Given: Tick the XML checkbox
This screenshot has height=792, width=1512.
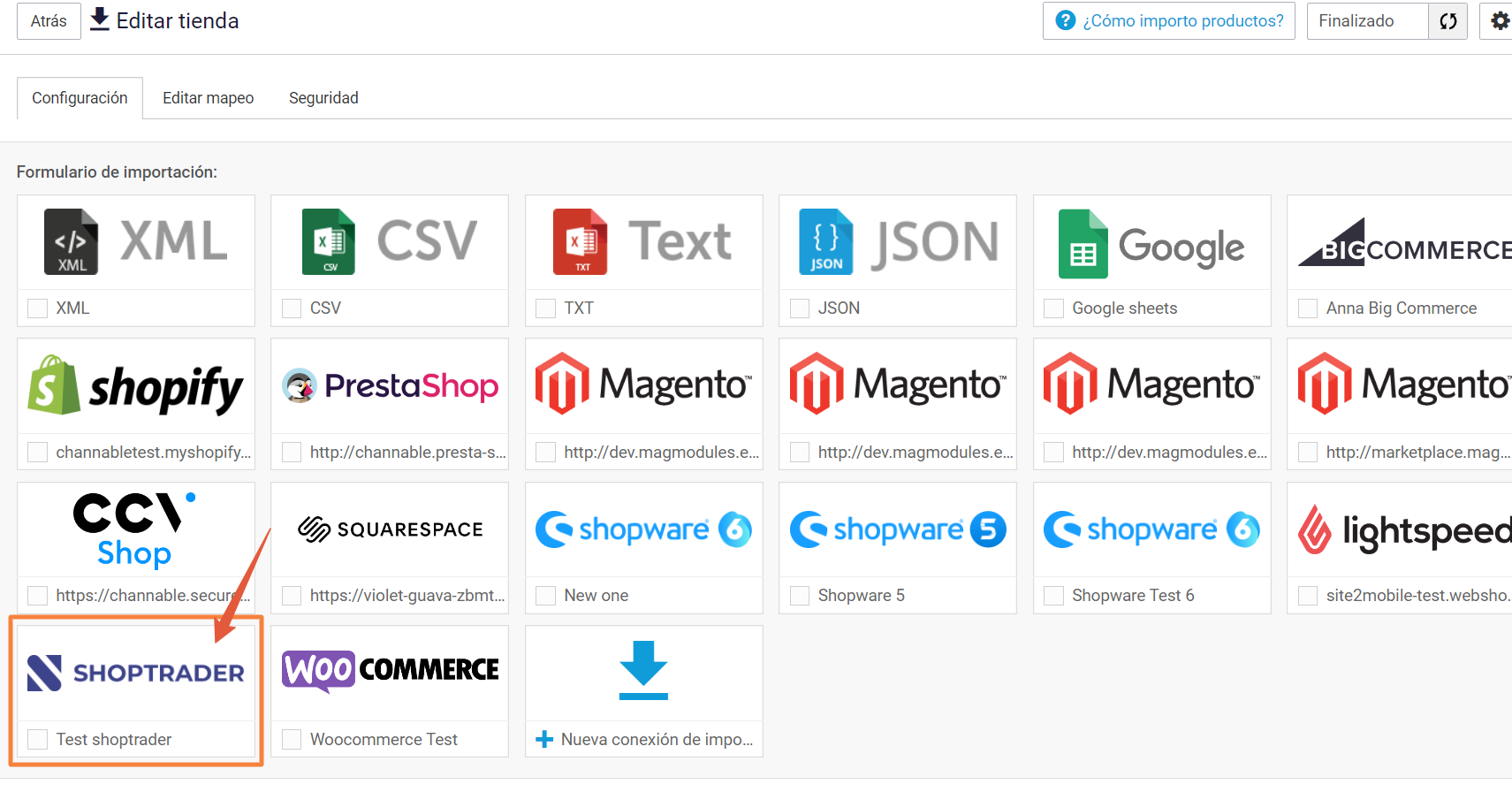Looking at the screenshot, I should click(38, 308).
